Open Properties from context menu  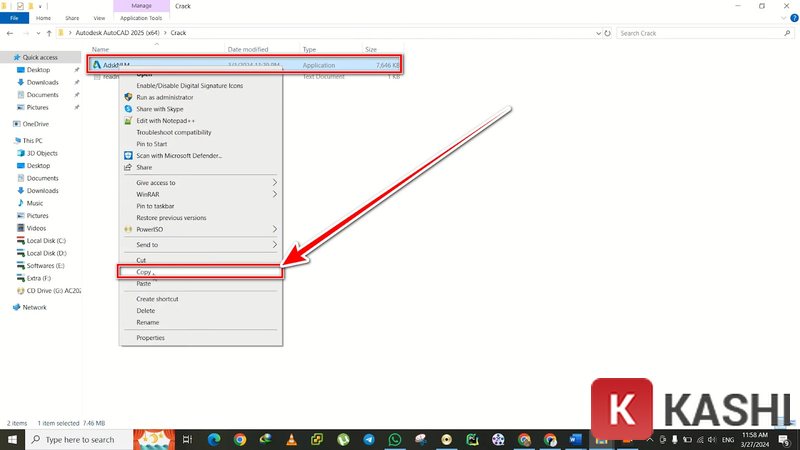pos(201,338)
